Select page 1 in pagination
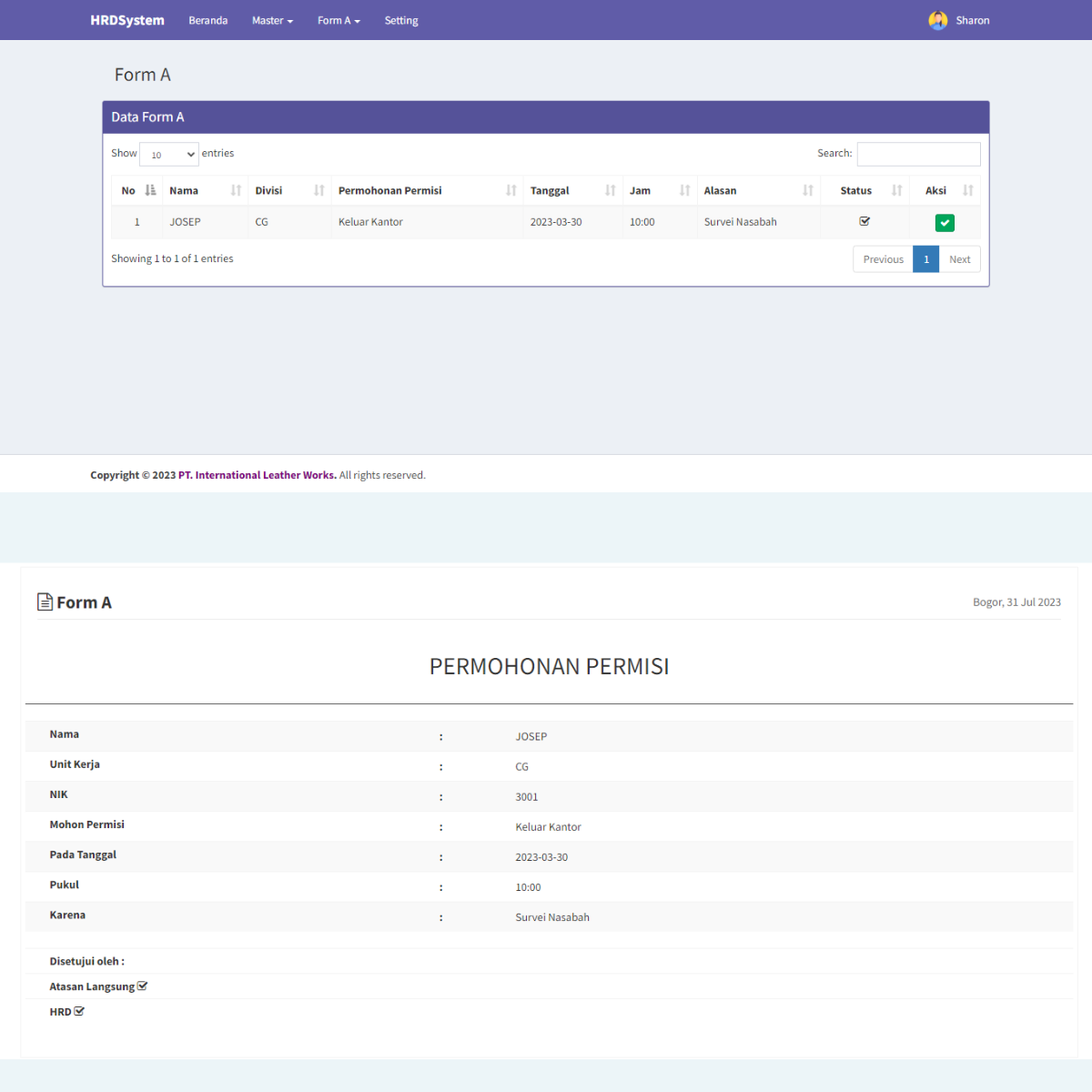The height and width of the screenshot is (1092, 1092). (x=926, y=259)
